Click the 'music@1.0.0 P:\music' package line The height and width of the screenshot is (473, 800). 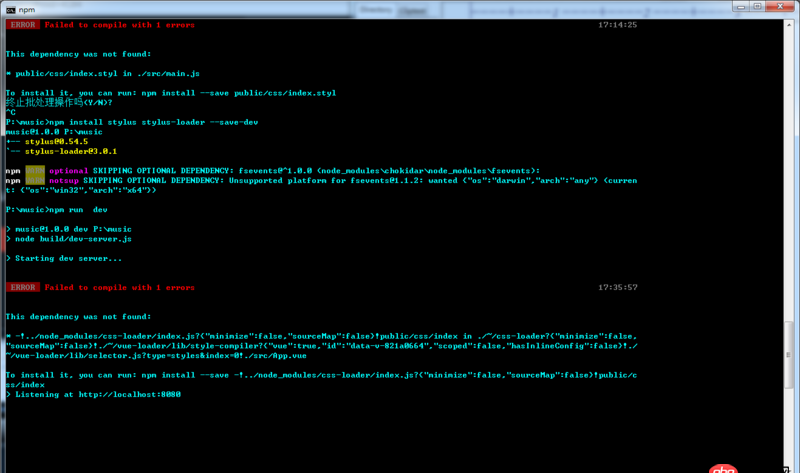pyautogui.click(x=54, y=132)
